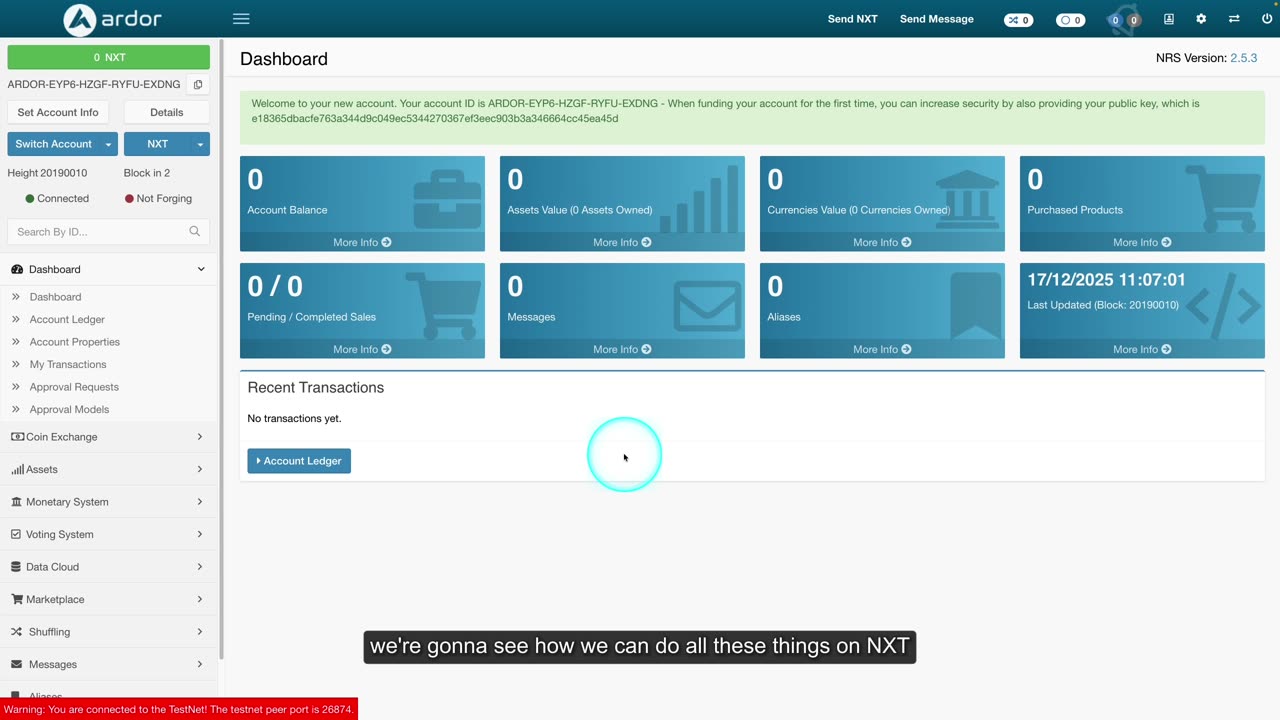Open Approval Requests in sidebar
The width and height of the screenshot is (1280, 720).
(x=74, y=387)
